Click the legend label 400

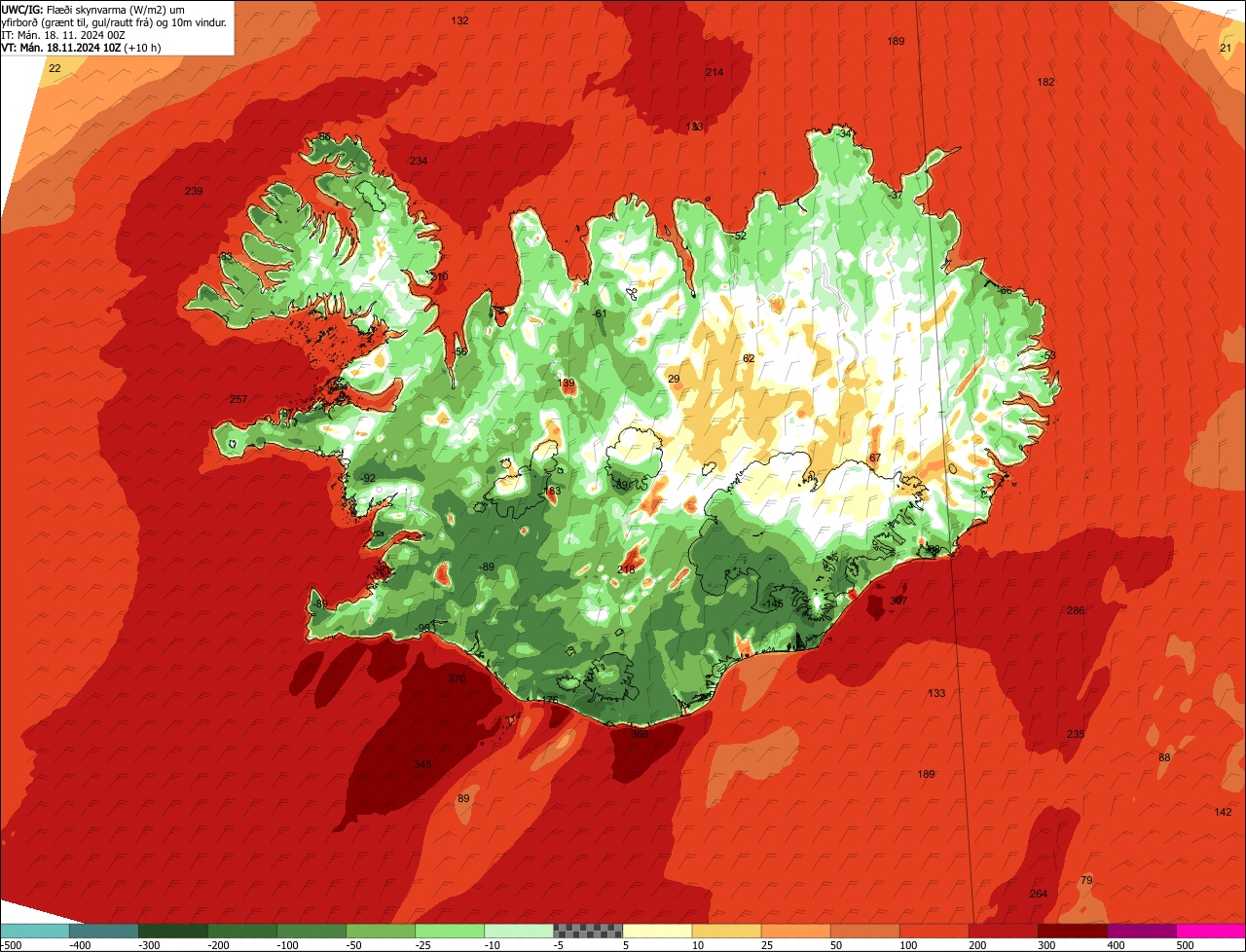pyautogui.click(x=1116, y=945)
